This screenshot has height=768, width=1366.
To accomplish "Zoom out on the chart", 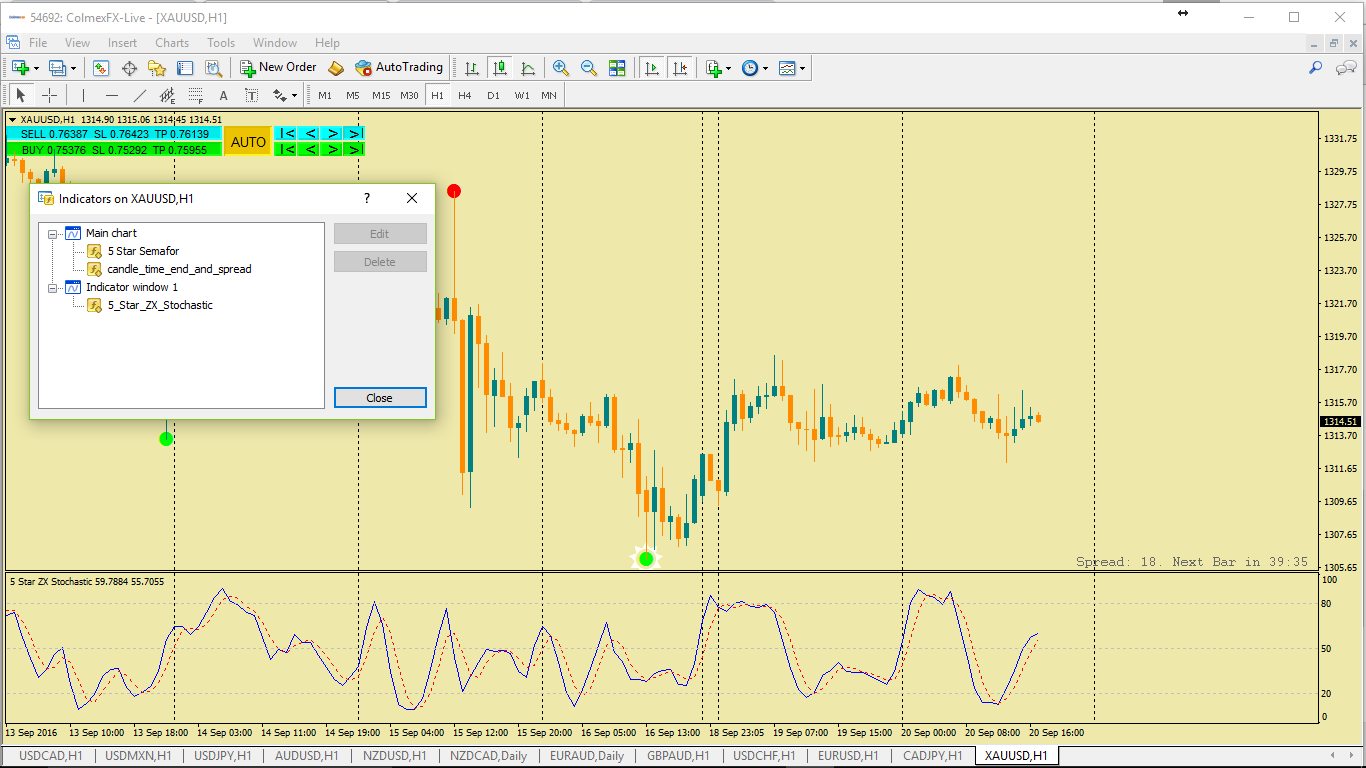I will (x=589, y=68).
